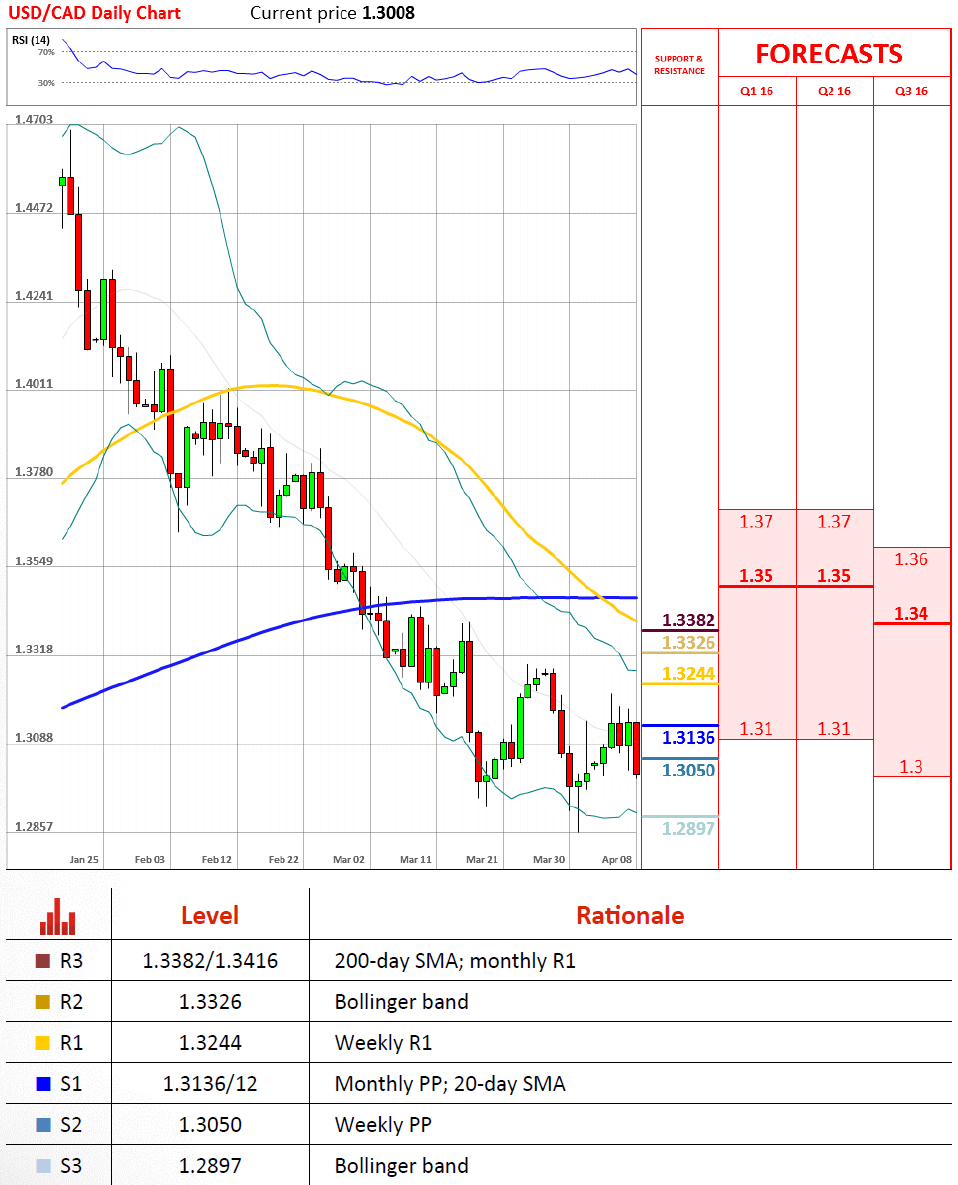Viewport: 958px width, 1185px height.
Task: Click the 'Feb 22' date axis label
Action: 283,859
